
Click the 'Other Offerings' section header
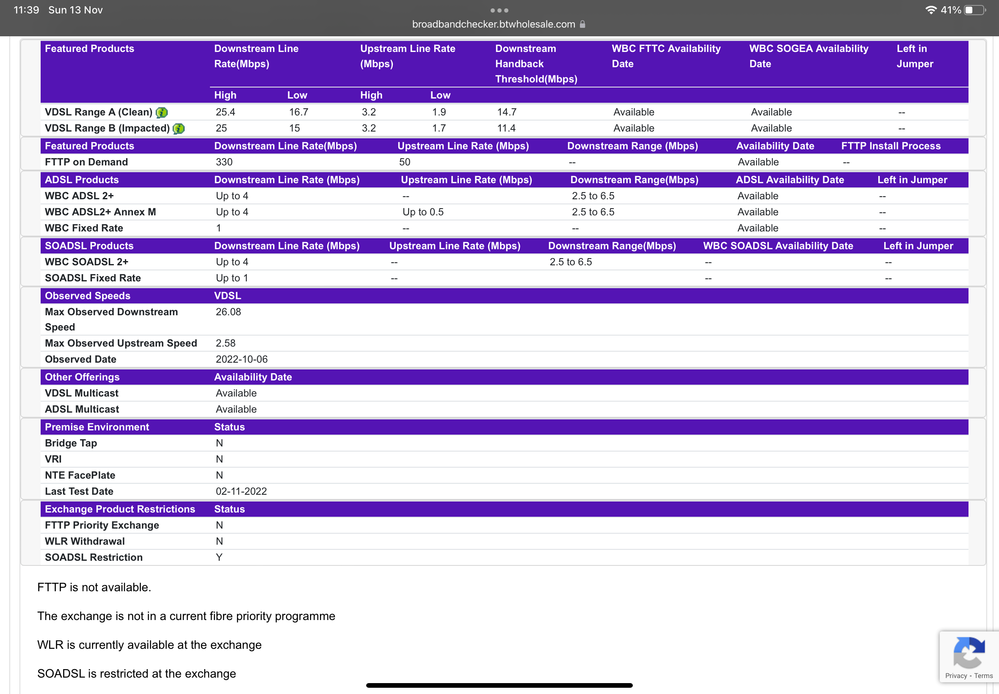click(82, 377)
